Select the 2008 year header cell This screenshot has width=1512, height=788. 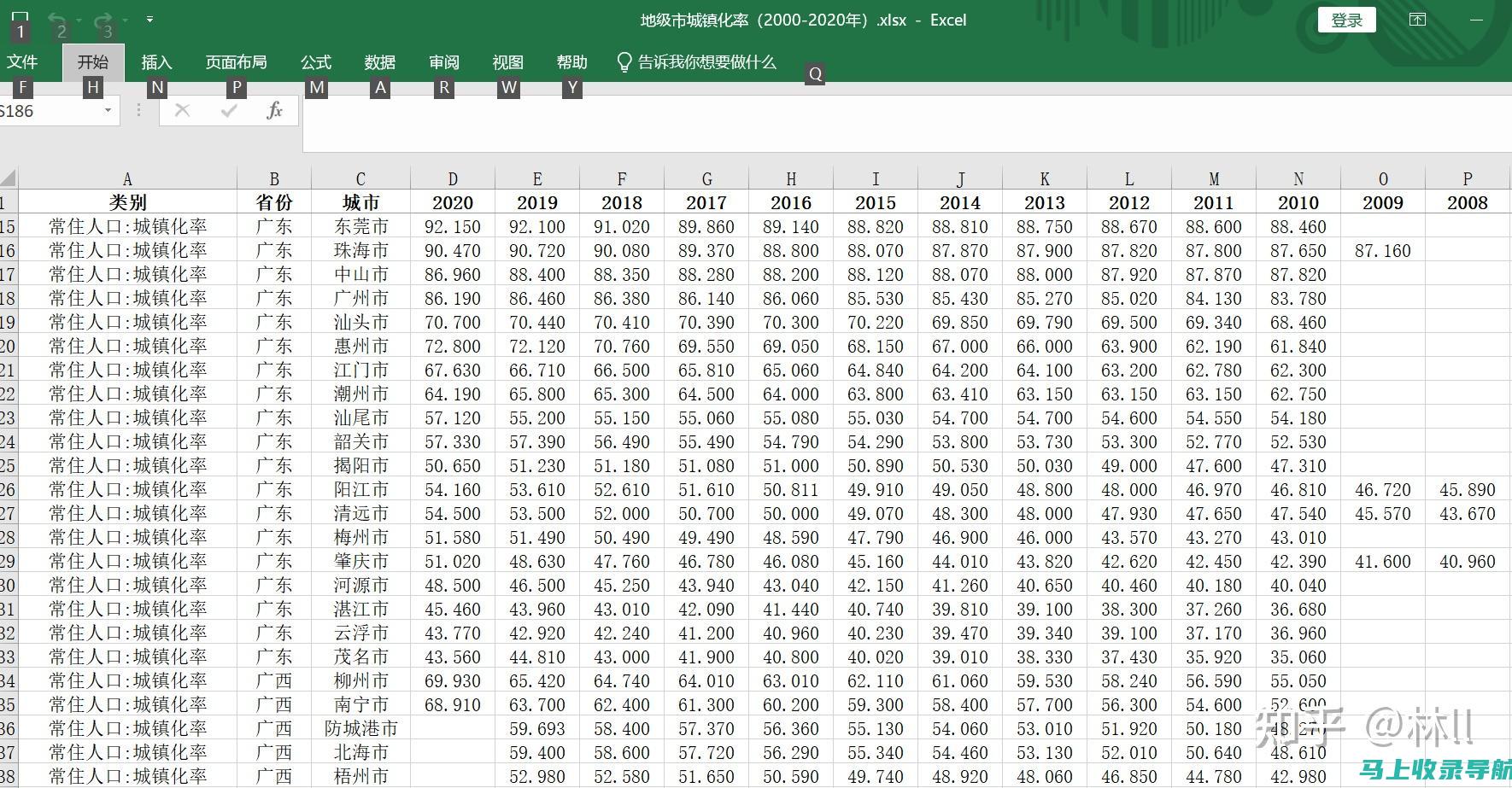click(1468, 202)
